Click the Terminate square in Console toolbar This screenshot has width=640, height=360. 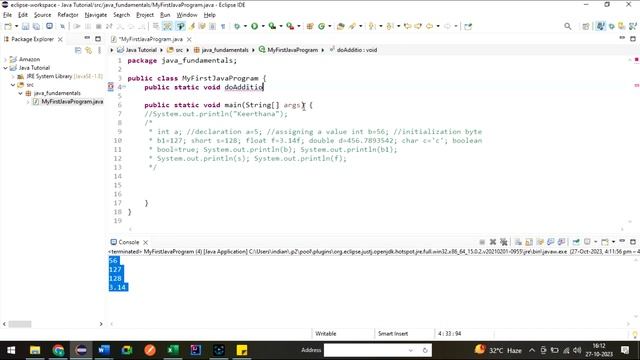click(482, 242)
